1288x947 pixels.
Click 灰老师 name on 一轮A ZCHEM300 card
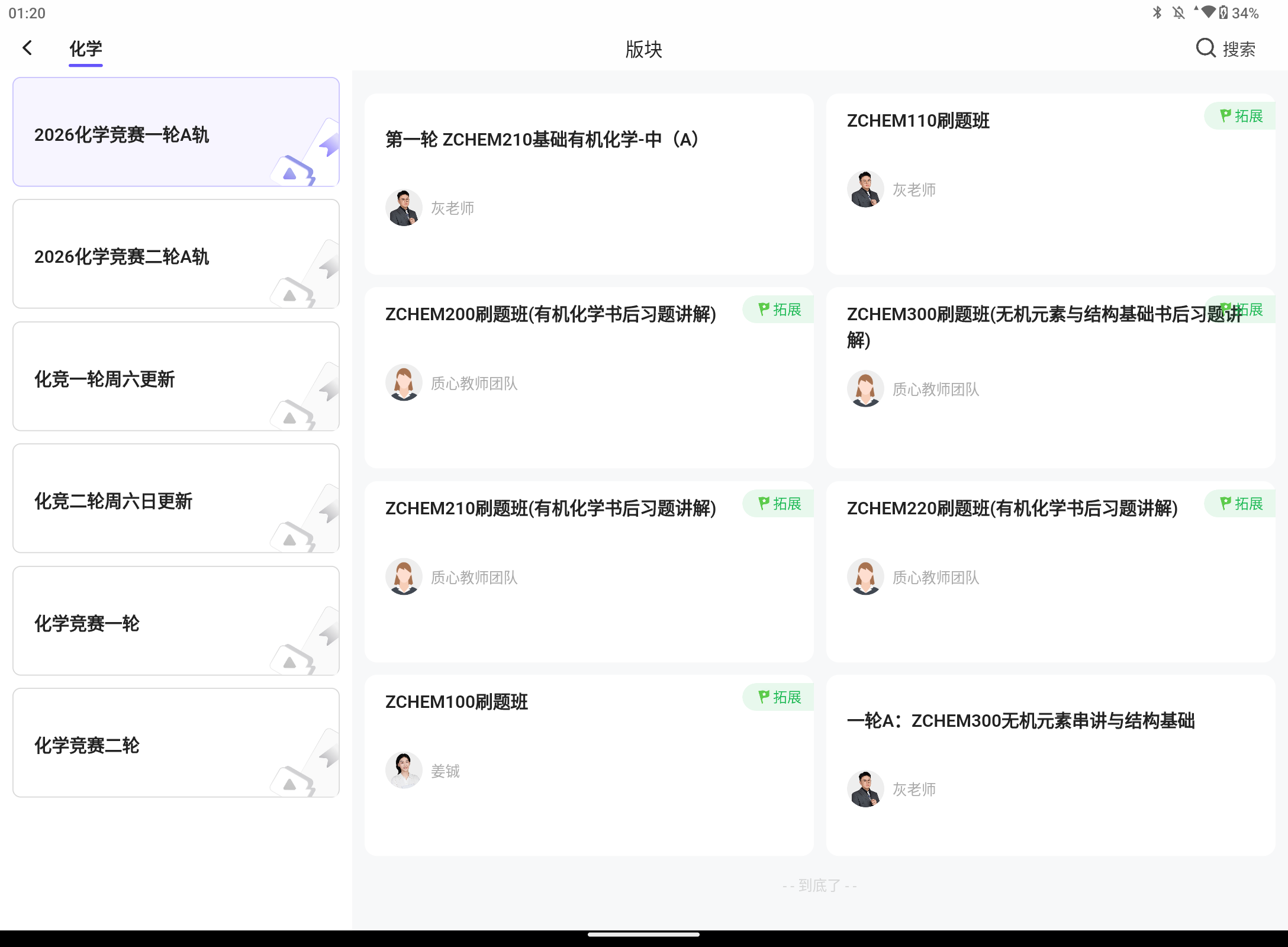pos(914,790)
